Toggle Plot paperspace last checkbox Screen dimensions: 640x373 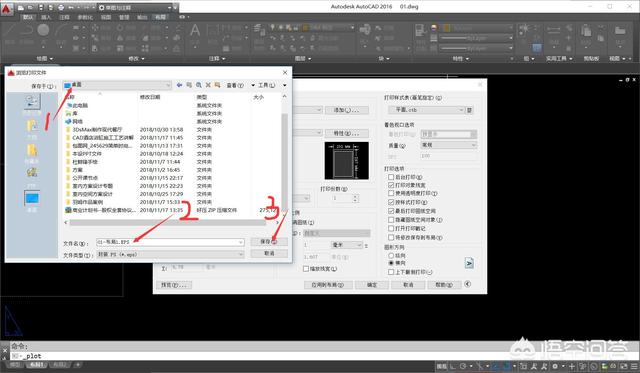tap(391, 211)
